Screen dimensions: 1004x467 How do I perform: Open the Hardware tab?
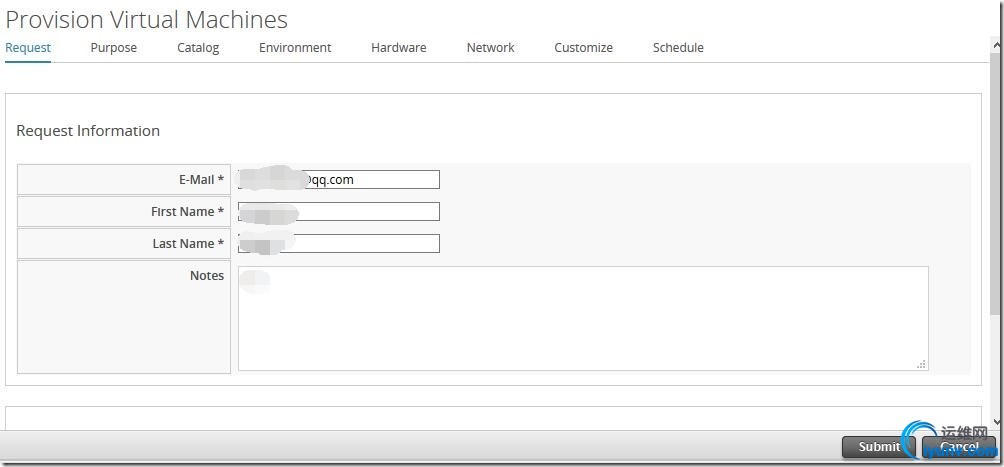click(x=398, y=47)
